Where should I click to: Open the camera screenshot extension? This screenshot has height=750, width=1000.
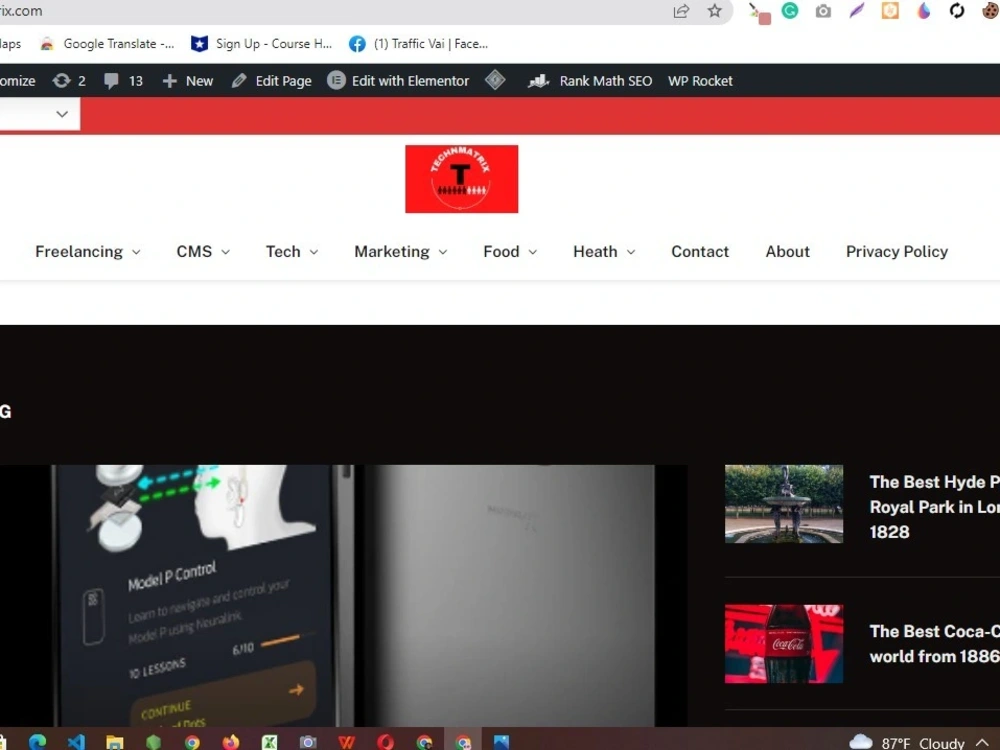(823, 12)
